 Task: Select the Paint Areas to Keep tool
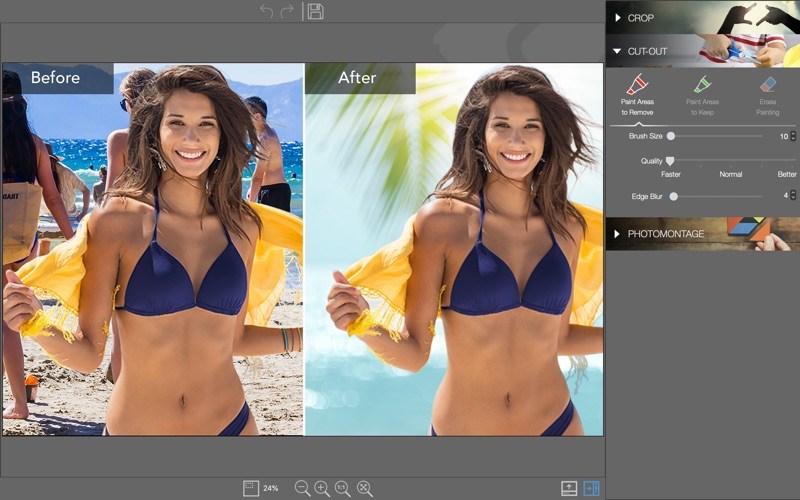pos(702,95)
